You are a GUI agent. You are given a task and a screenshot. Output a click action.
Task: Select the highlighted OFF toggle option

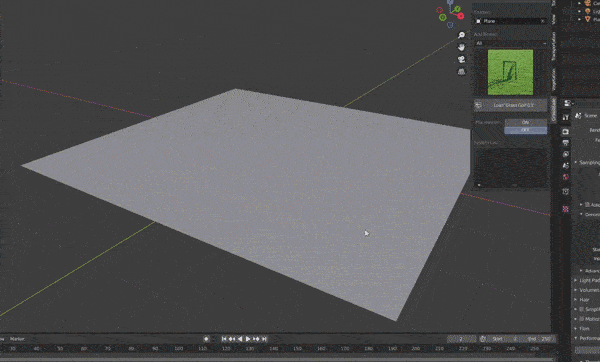[x=525, y=130]
